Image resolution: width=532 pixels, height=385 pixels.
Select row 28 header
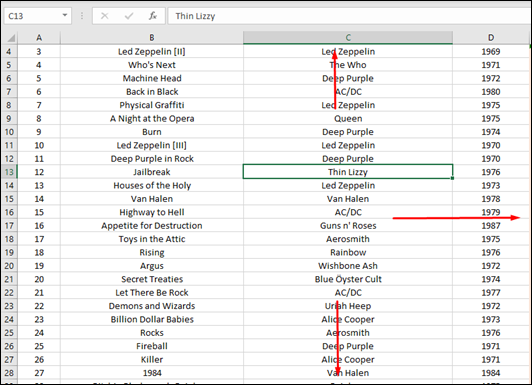point(9,373)
